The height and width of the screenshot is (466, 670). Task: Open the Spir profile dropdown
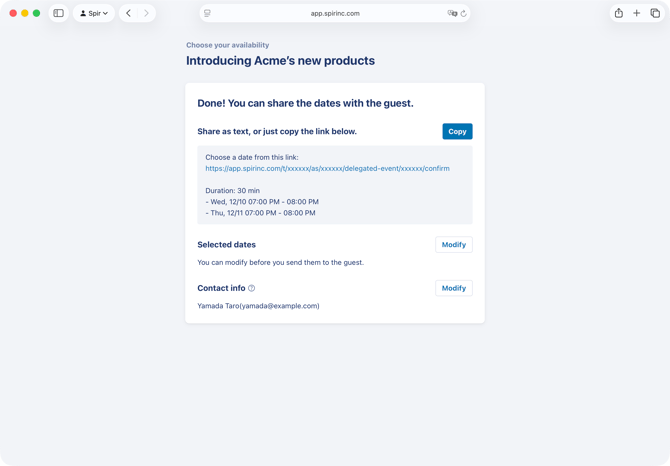point(94,13)
